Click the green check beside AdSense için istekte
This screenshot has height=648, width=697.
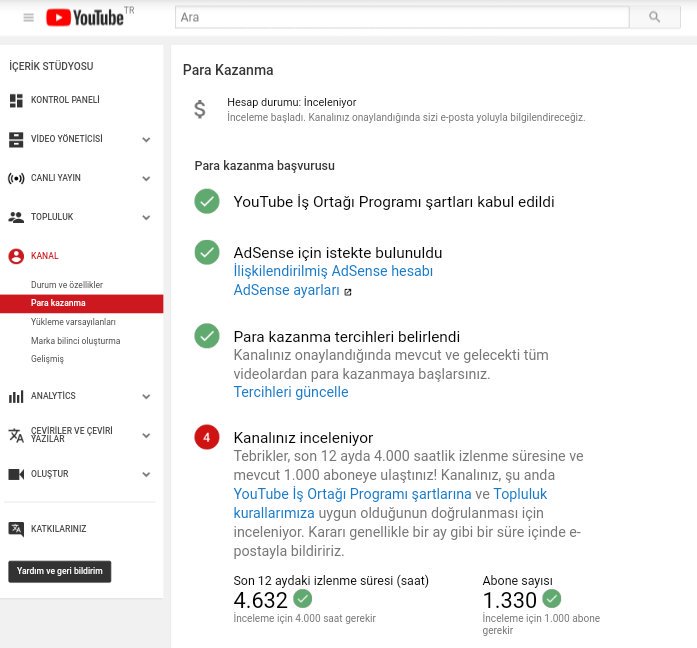207,252
